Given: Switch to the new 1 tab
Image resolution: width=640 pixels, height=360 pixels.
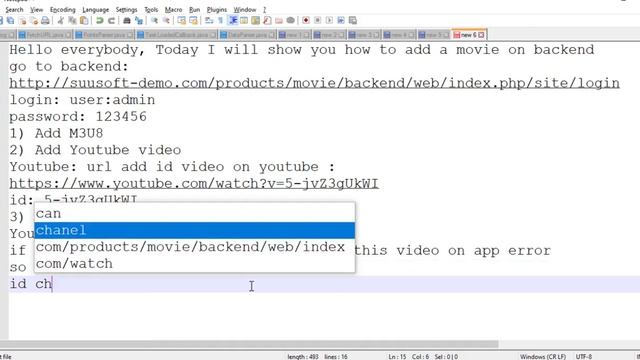Looking at the screenshot, I should tap(294, 35).
